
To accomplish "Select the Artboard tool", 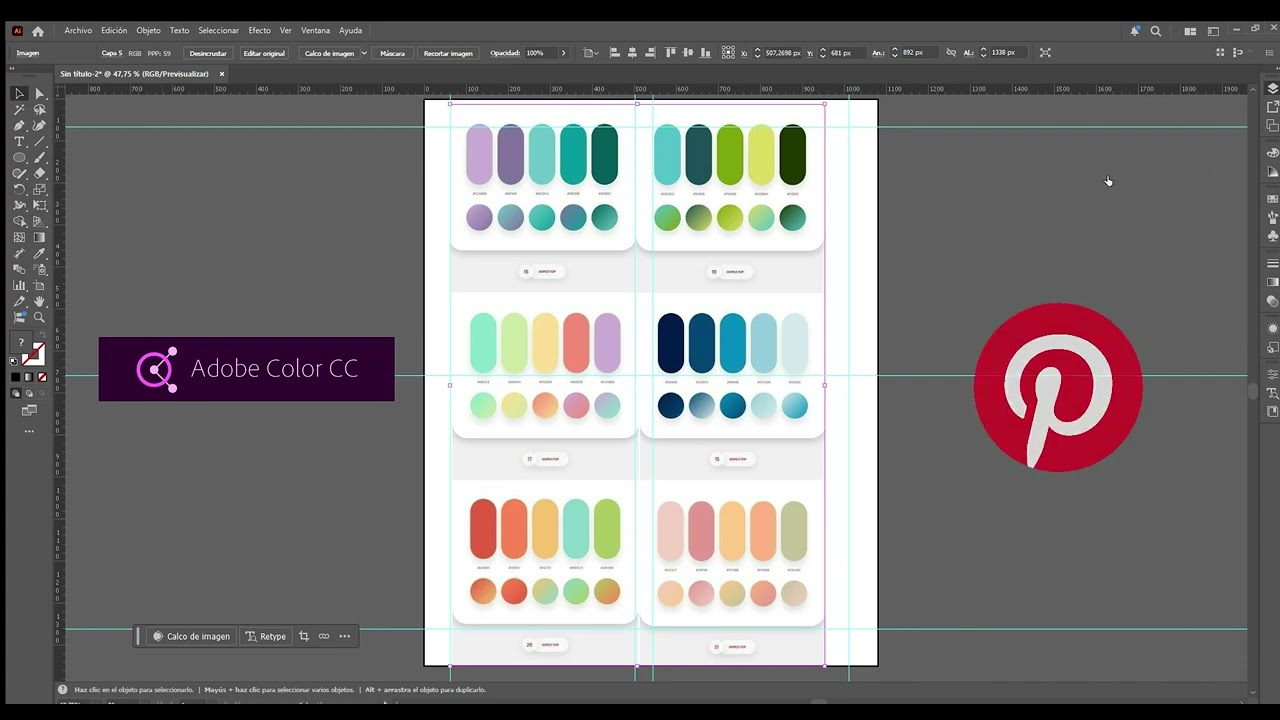I will pos(40,286).
